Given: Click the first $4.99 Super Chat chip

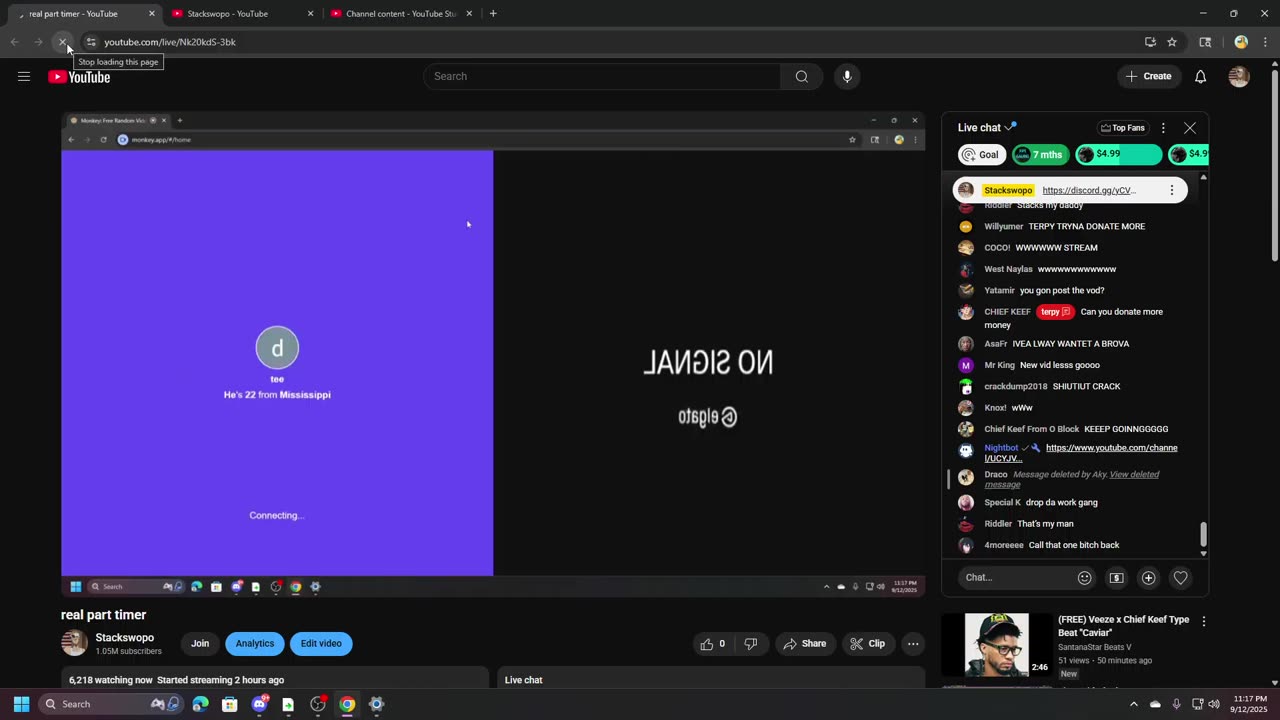Looking at the screenshot, I should [x=1118, y=155].
